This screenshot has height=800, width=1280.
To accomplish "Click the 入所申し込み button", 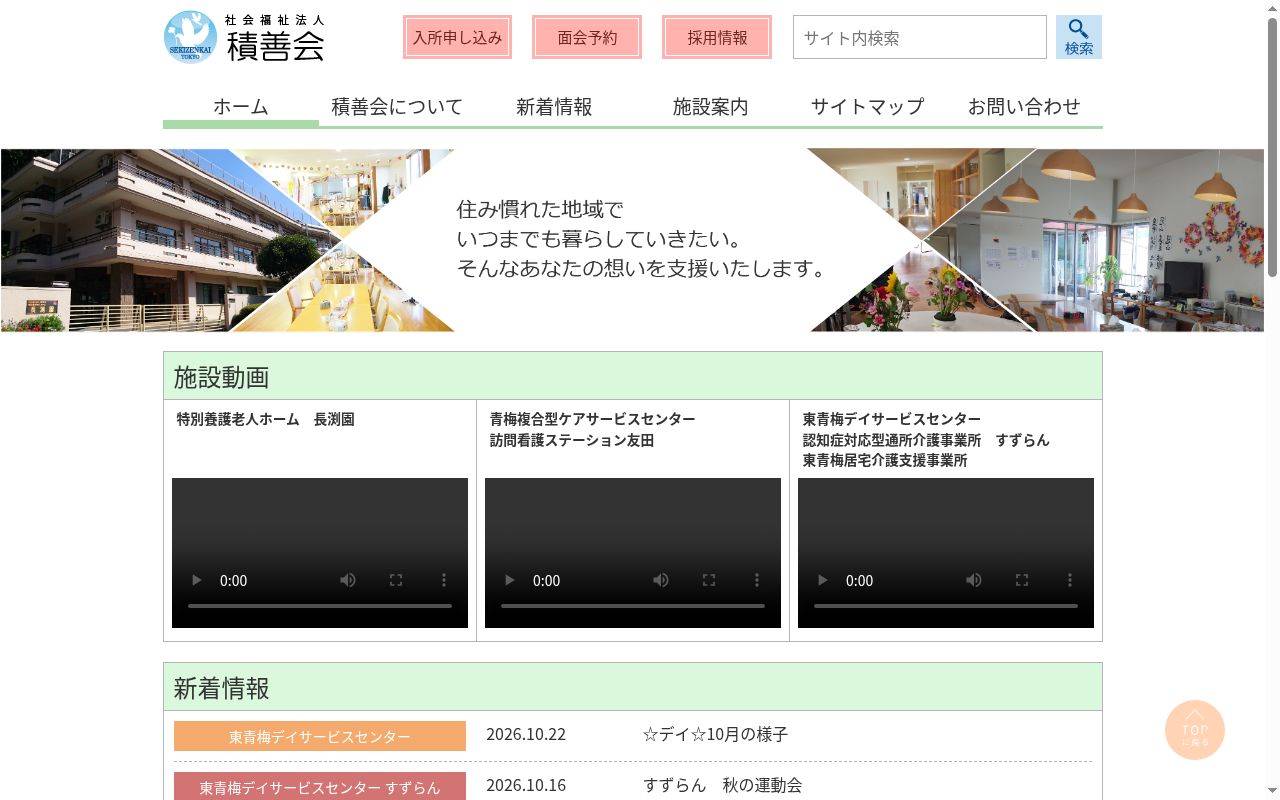I will pos(457,37).
